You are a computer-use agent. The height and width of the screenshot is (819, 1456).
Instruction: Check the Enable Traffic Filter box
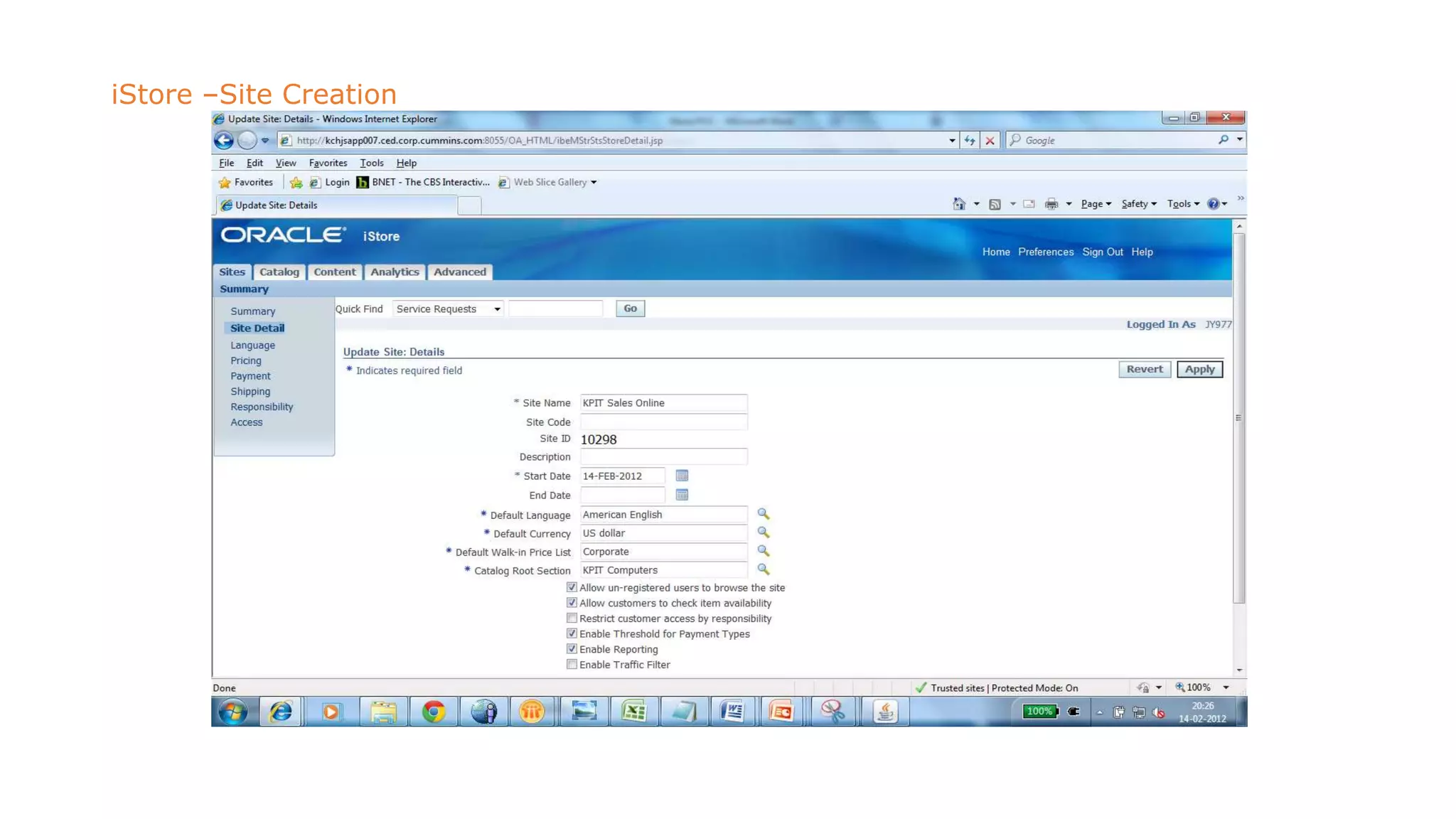[572, 664]
